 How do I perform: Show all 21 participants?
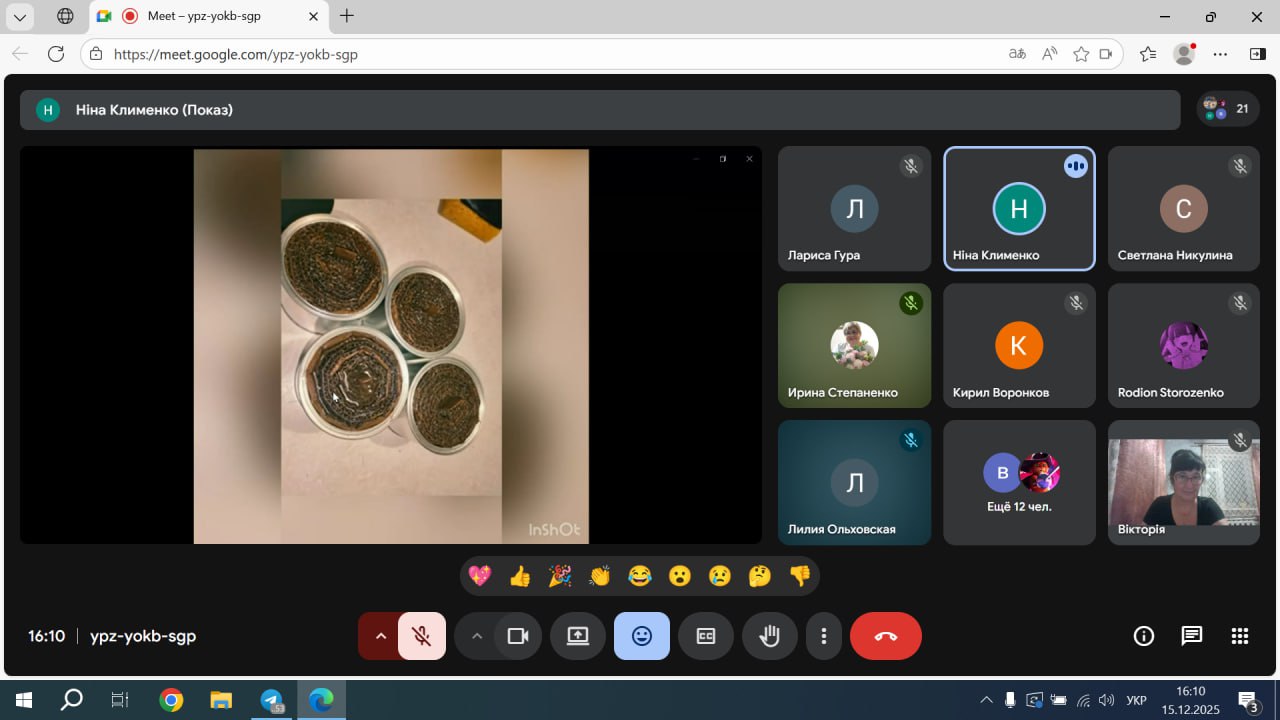coord(1228,109)
